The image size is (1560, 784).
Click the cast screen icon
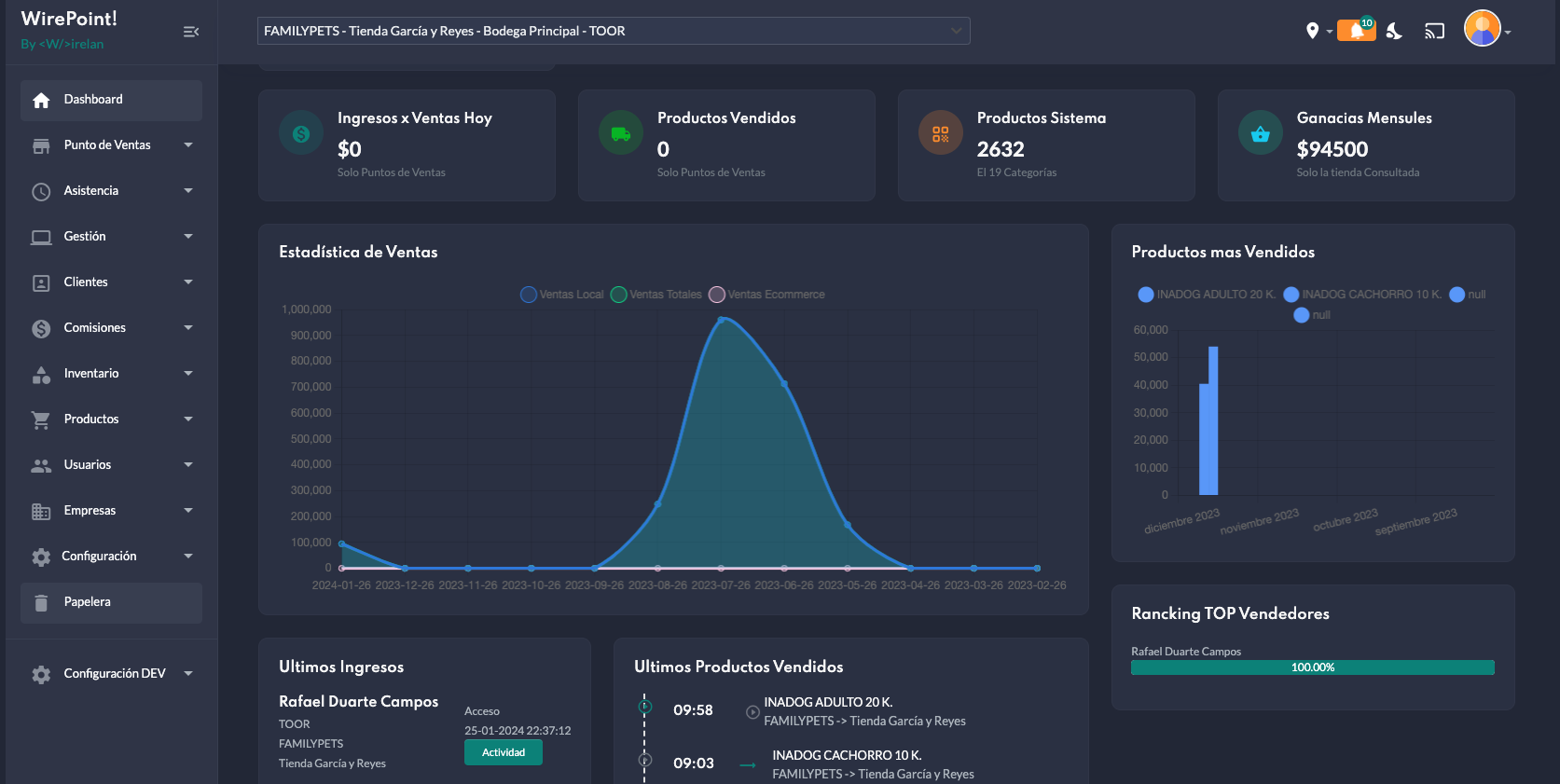click(x=1434, y=32)
